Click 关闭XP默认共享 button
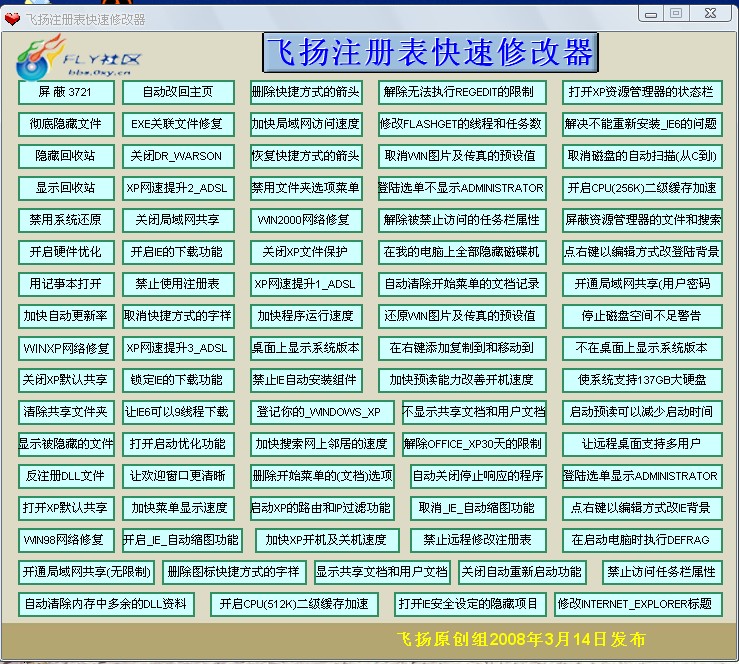The height and width of the screenshot is (664, 739). [66, 381]
